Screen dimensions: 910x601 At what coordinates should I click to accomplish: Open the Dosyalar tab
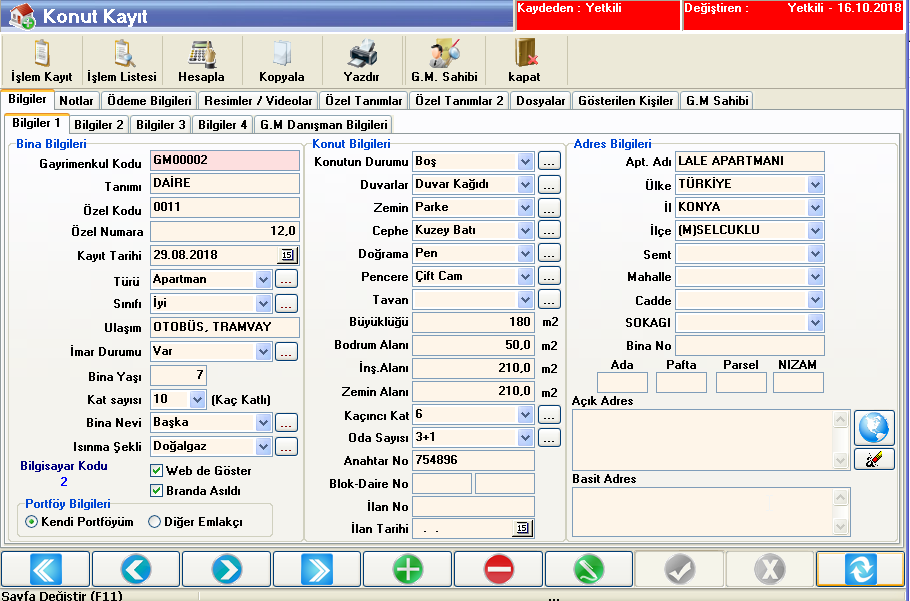coord(540,101)
